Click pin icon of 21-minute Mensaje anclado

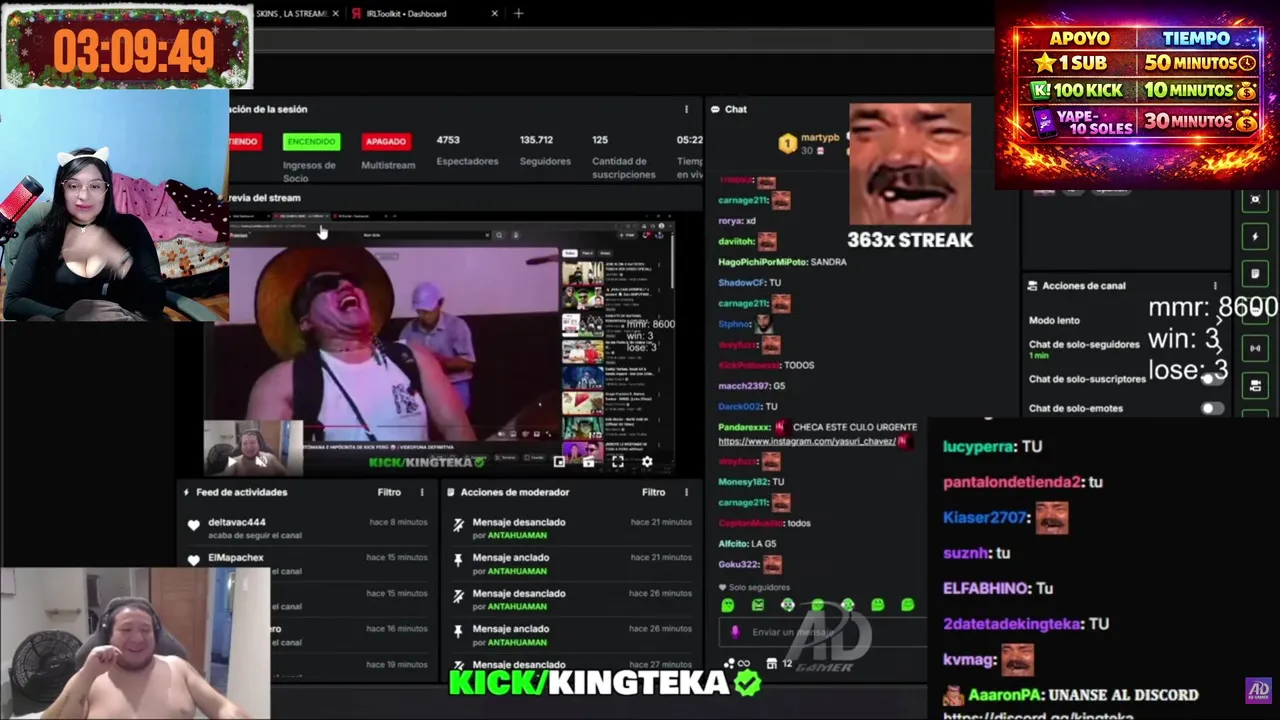(x=458, y=560)
